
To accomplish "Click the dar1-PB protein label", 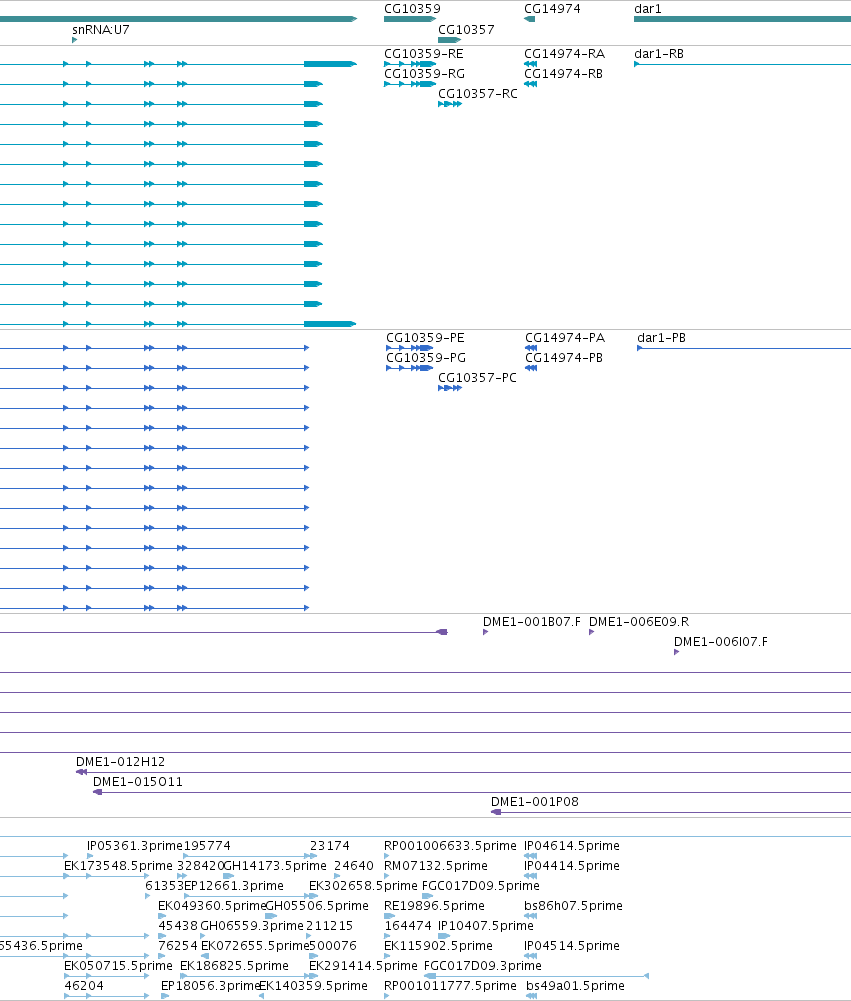I will [x=661, y=338].
